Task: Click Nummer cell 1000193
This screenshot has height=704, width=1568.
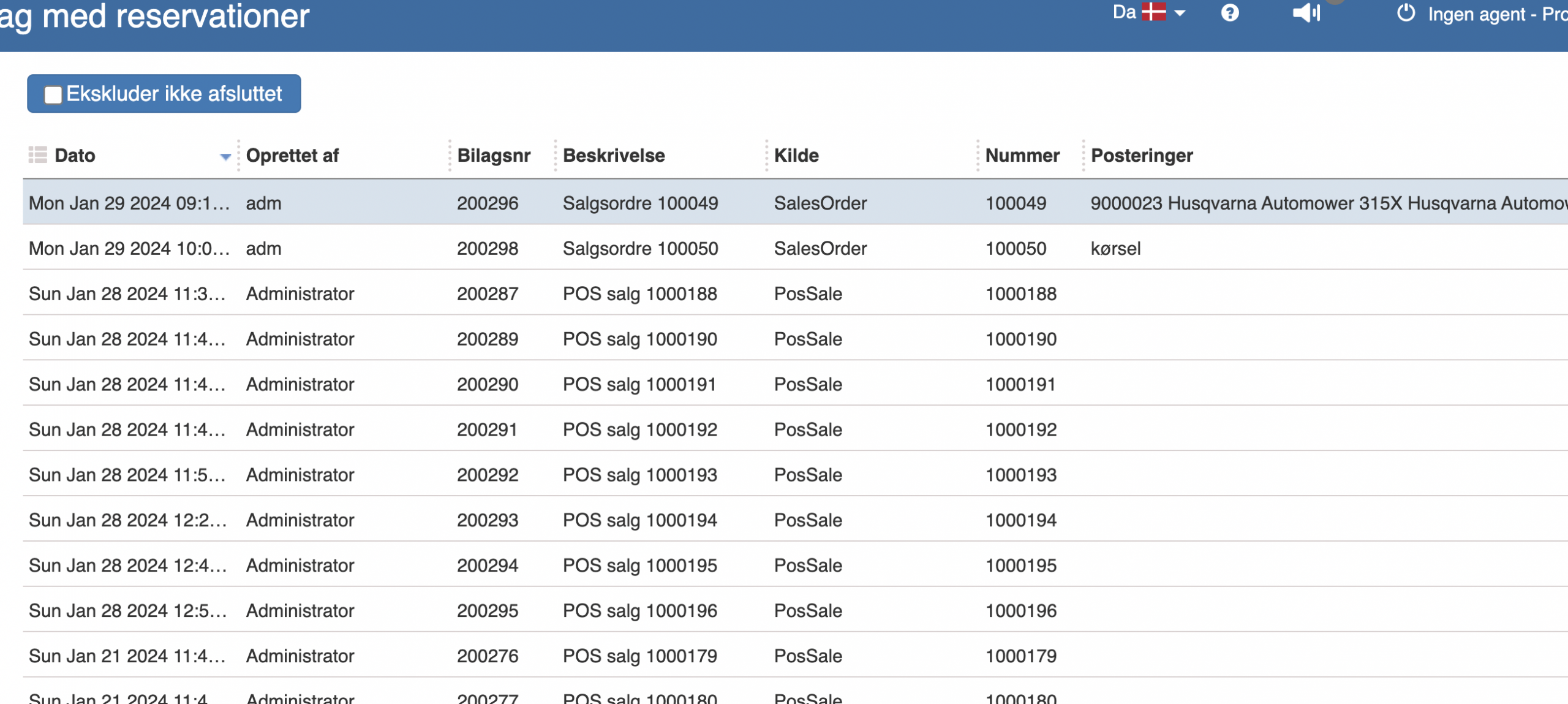Action: coord(1021,475)
